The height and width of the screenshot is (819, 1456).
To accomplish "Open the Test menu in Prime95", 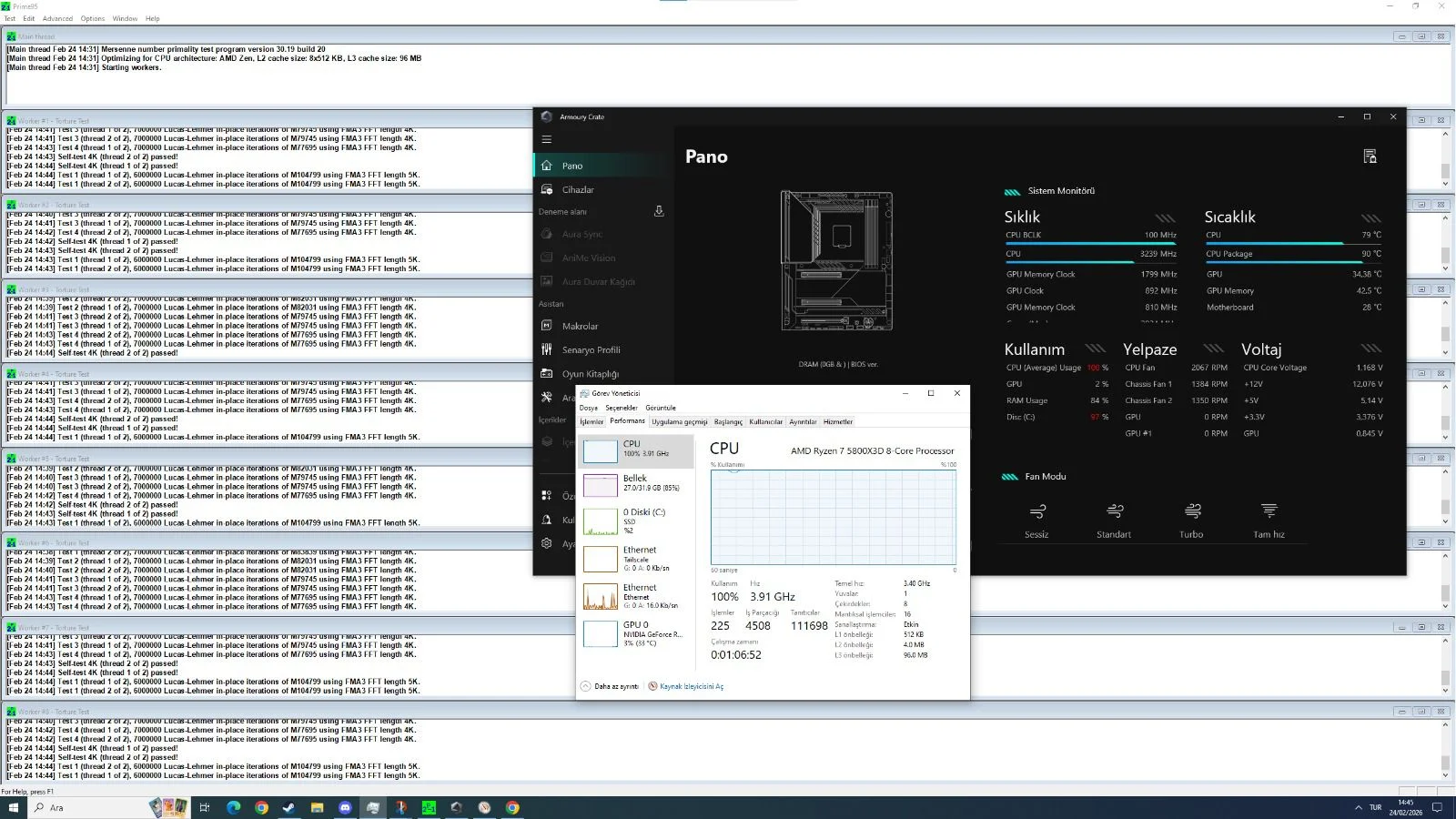I will 10,18.
